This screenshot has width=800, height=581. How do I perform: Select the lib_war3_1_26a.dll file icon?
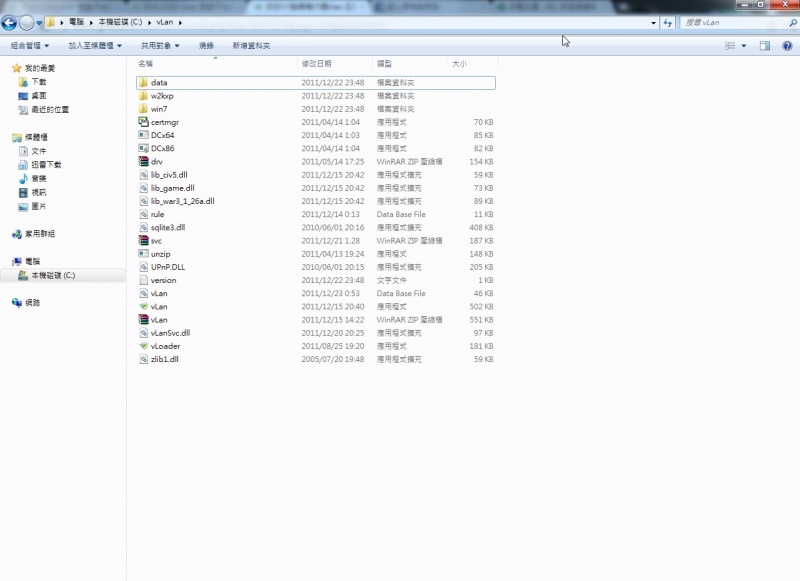[143, 201]
